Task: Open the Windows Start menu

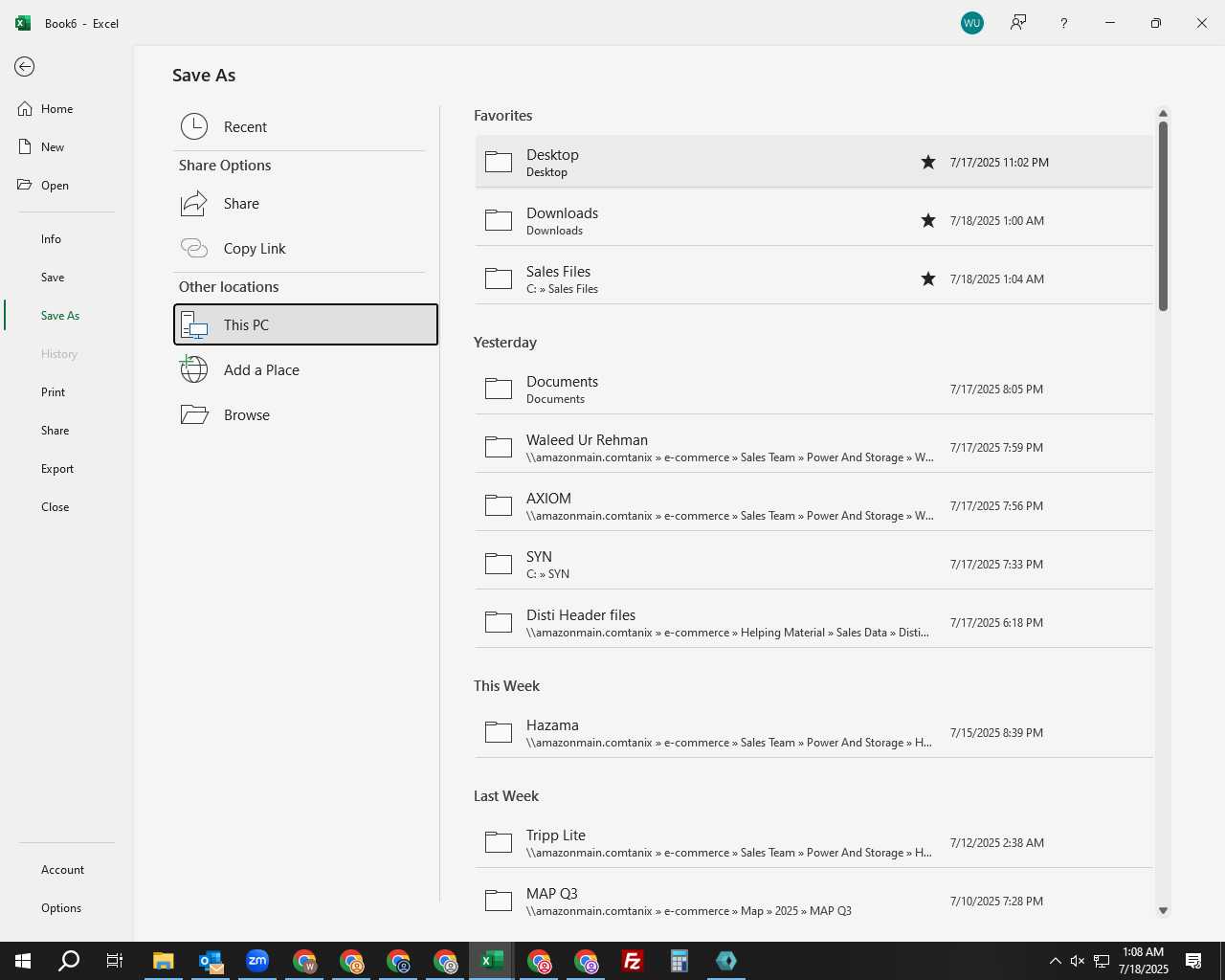Action: (23, 961)
